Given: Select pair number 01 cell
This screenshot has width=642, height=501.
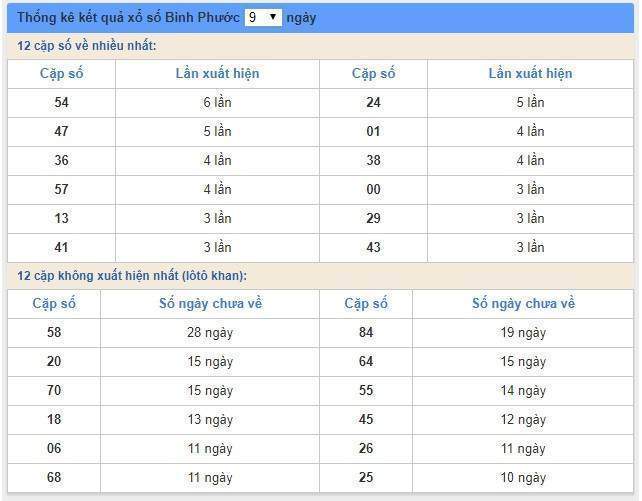Looking at the screenshot, I should pos(373,132).
